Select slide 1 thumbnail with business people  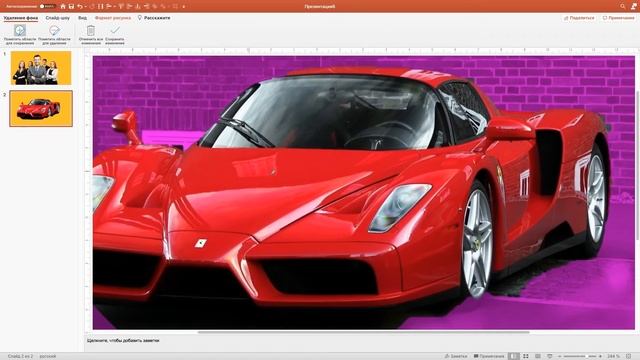pyautogui.click(x=41, y=68)
